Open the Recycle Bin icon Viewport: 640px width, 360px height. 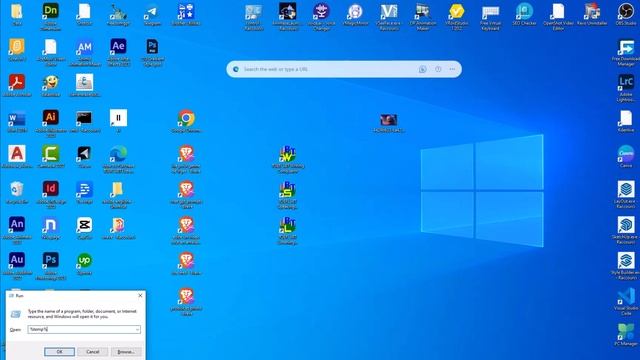(17, 189)
